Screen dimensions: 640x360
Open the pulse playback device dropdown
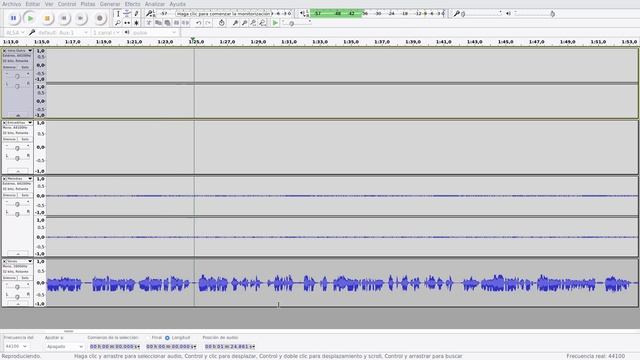[x=154, y=32]
